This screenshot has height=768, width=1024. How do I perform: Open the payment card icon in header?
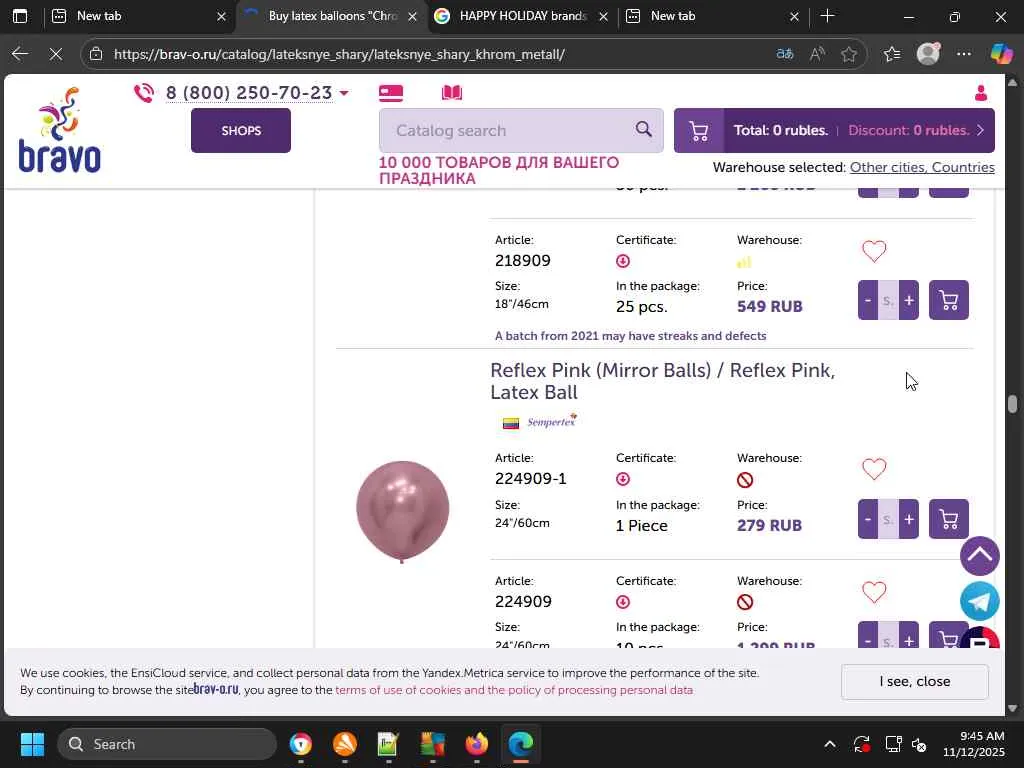click(x=391, y=93)
